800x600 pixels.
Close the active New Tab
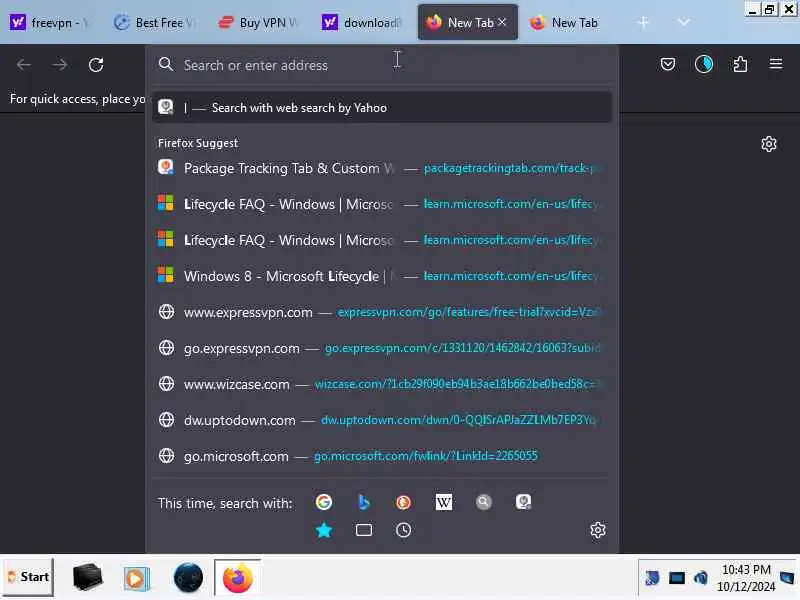[x=502, y=22]
